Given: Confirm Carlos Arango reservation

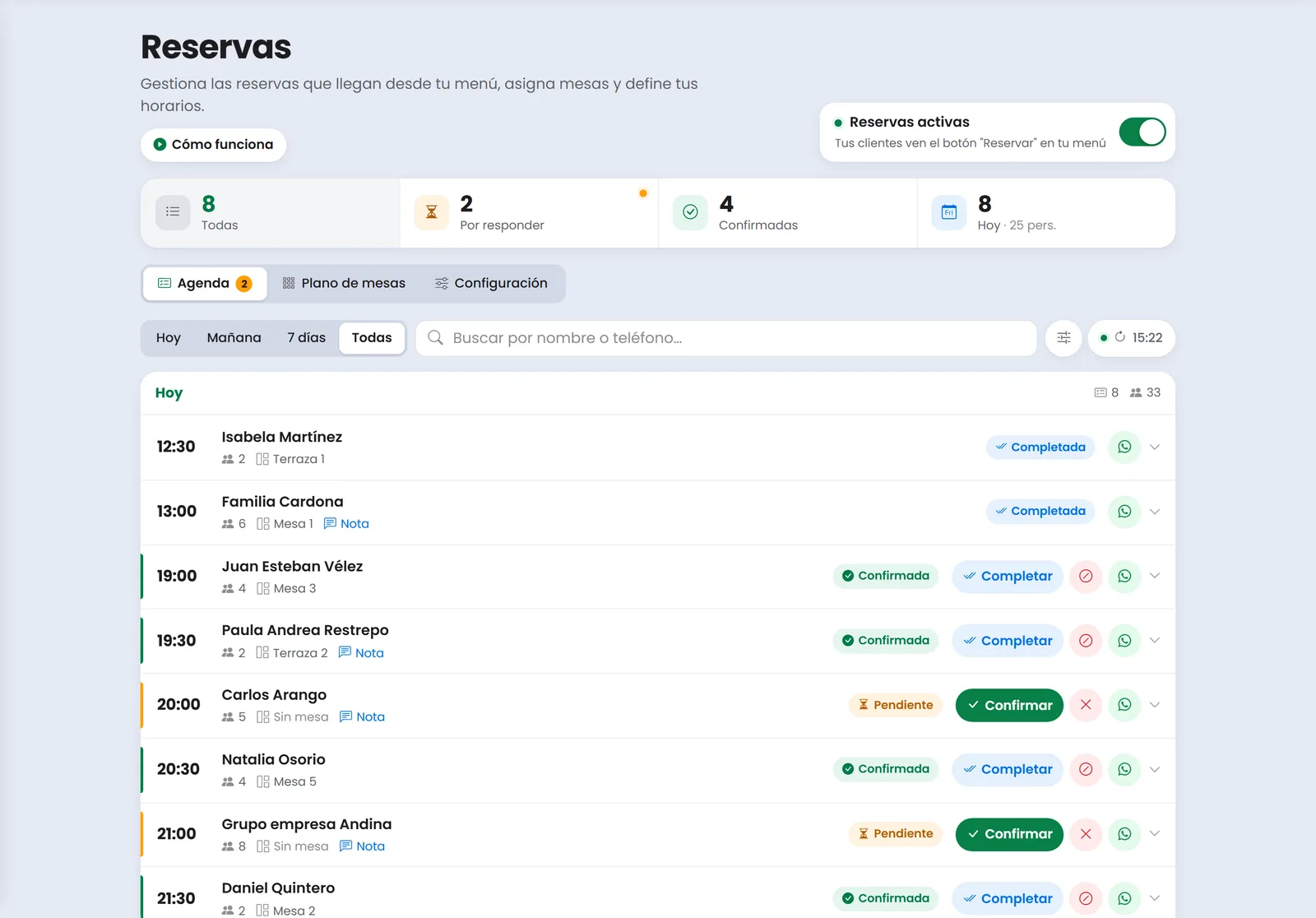Looking at the screenshot, I should [1009, 705].
